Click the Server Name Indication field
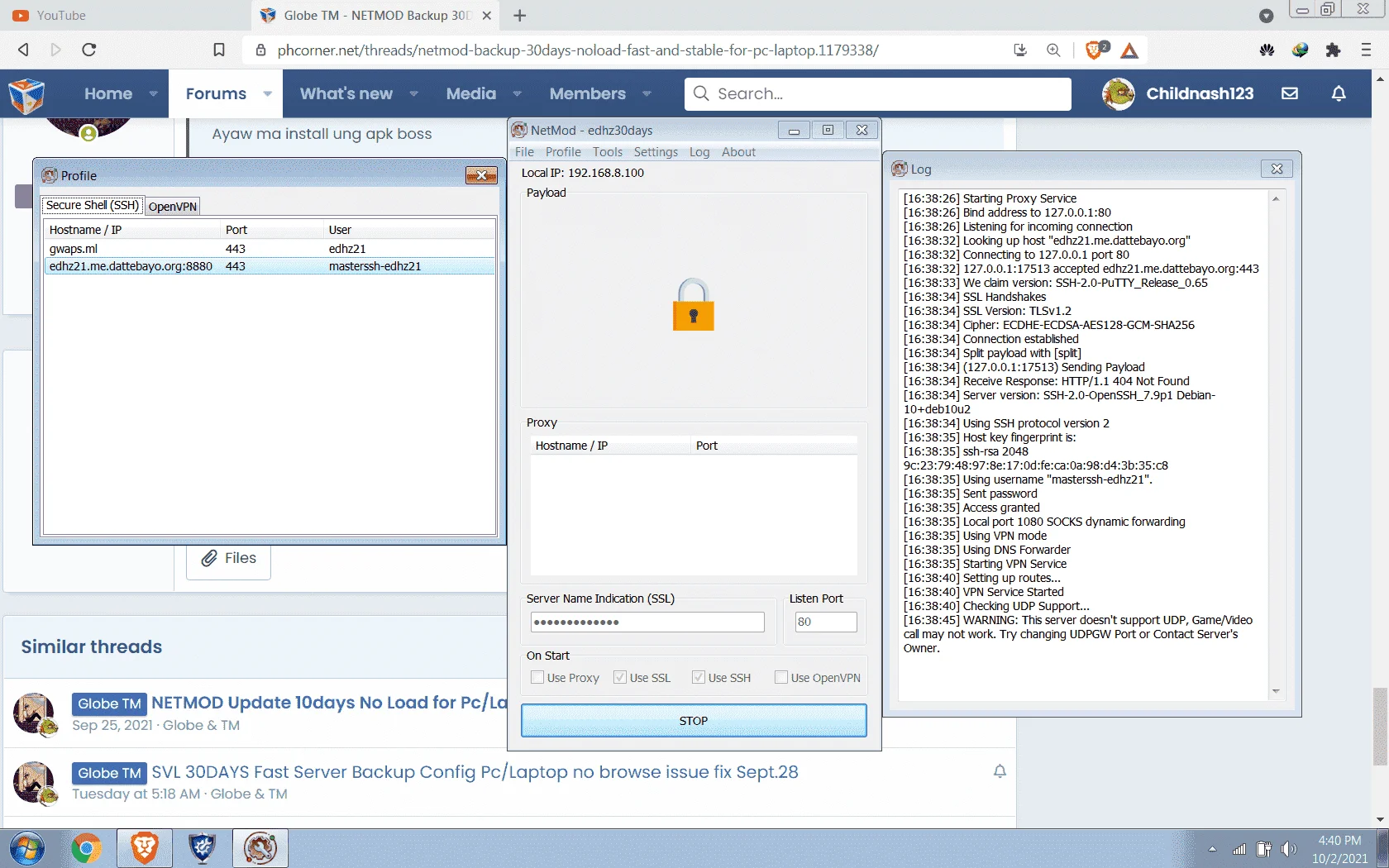The image size is (1389, 868). (x=647, y=622)
